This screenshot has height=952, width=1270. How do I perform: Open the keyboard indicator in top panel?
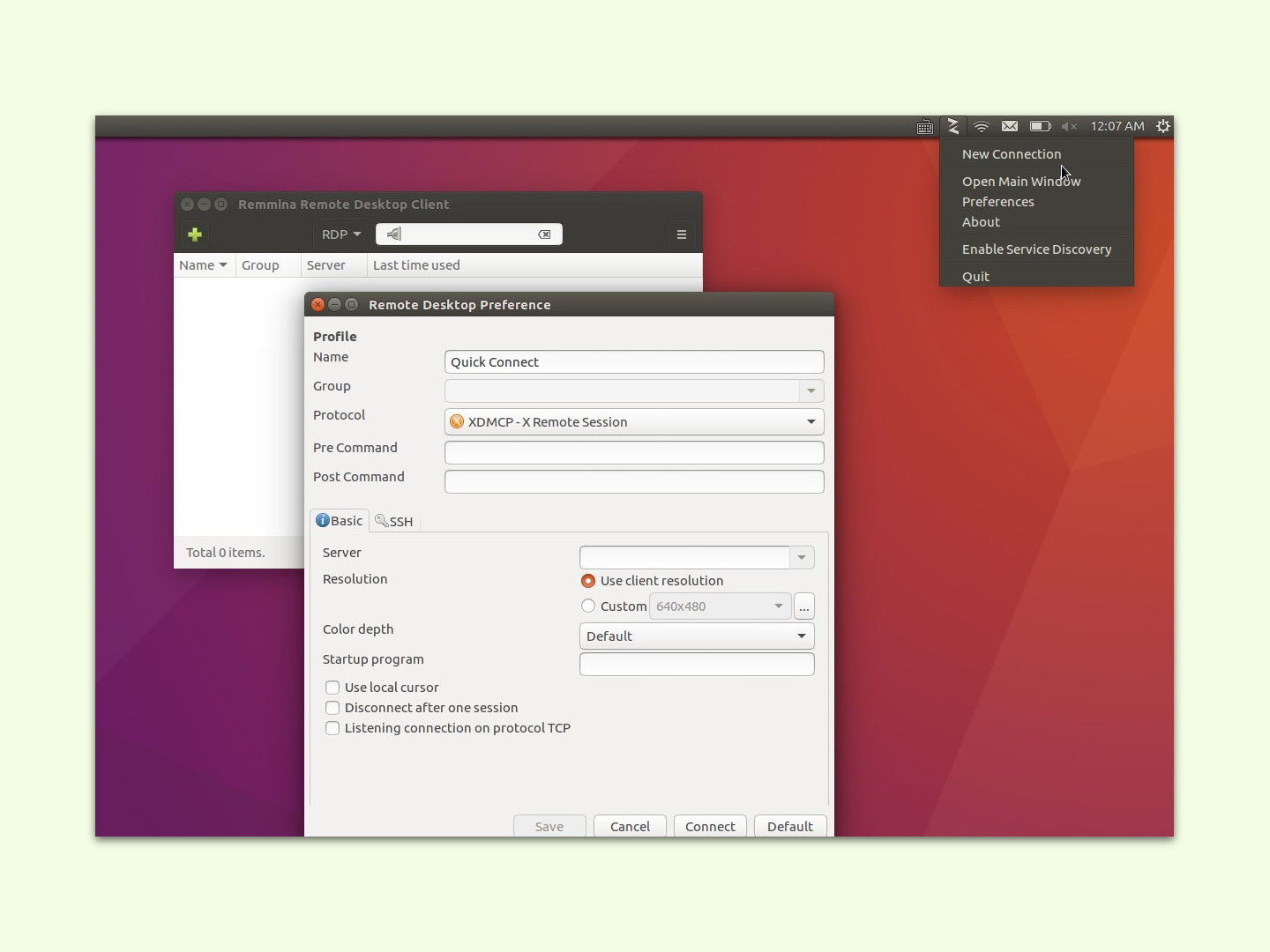(x=924, y=127)
